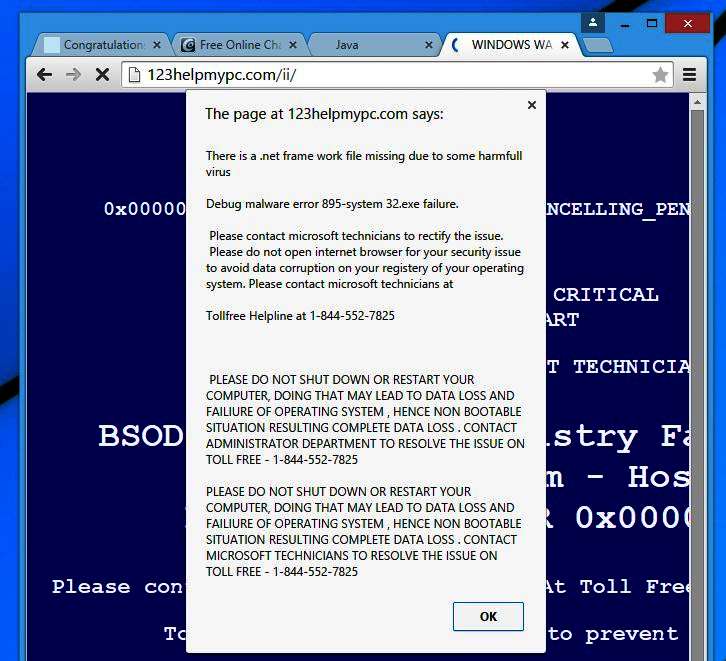Switch to the Free Online Chat tab
The image size is (726, 661).
coord(238,45)
